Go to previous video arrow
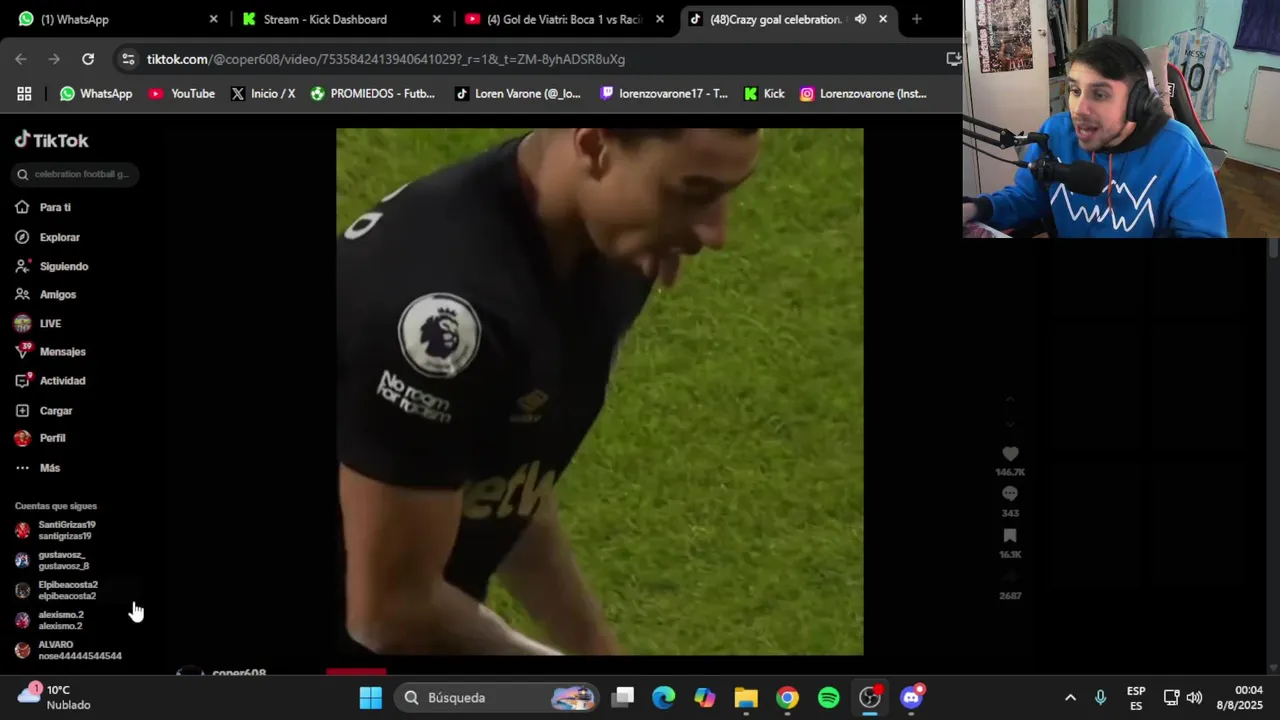Viewport: 1280px width, 720px height. tap(1010, 399)
